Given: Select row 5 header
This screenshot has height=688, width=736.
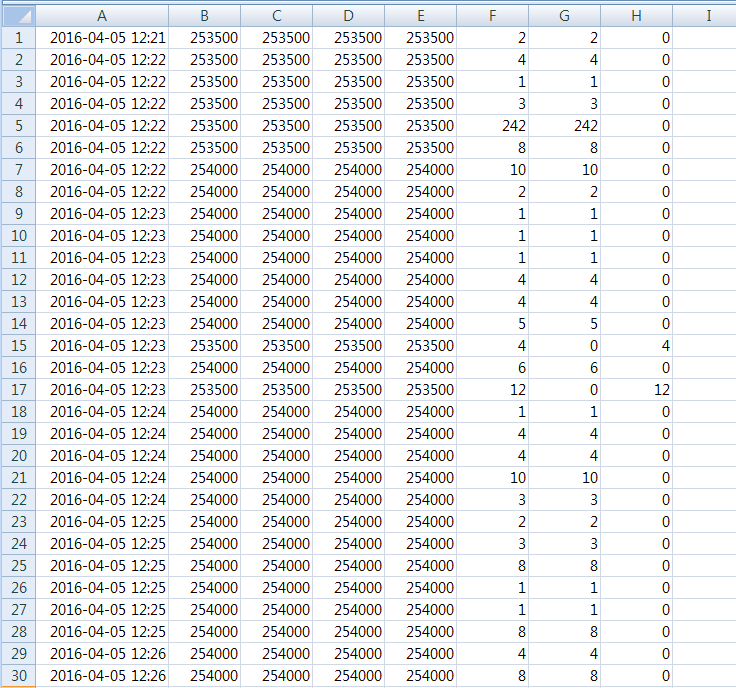Looking at the screenshot, I should pos(19,126).
